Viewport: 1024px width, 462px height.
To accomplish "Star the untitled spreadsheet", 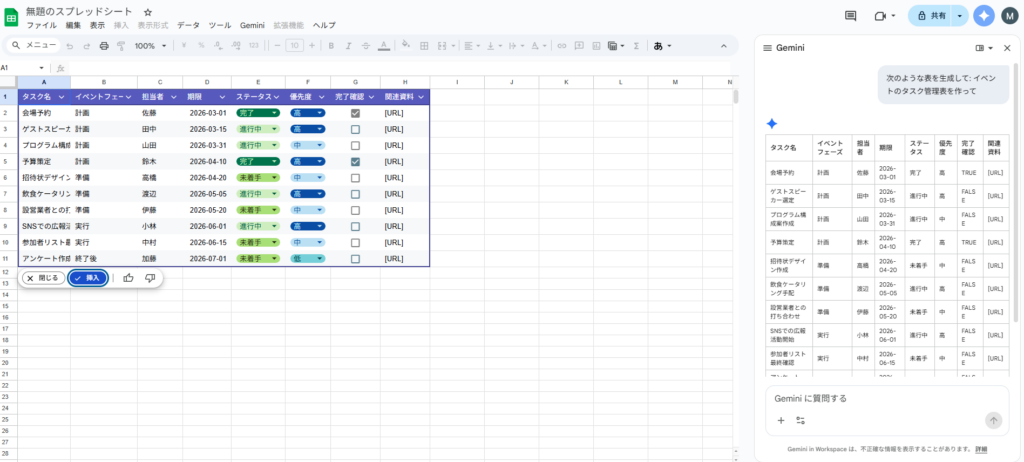I will 148,11.
